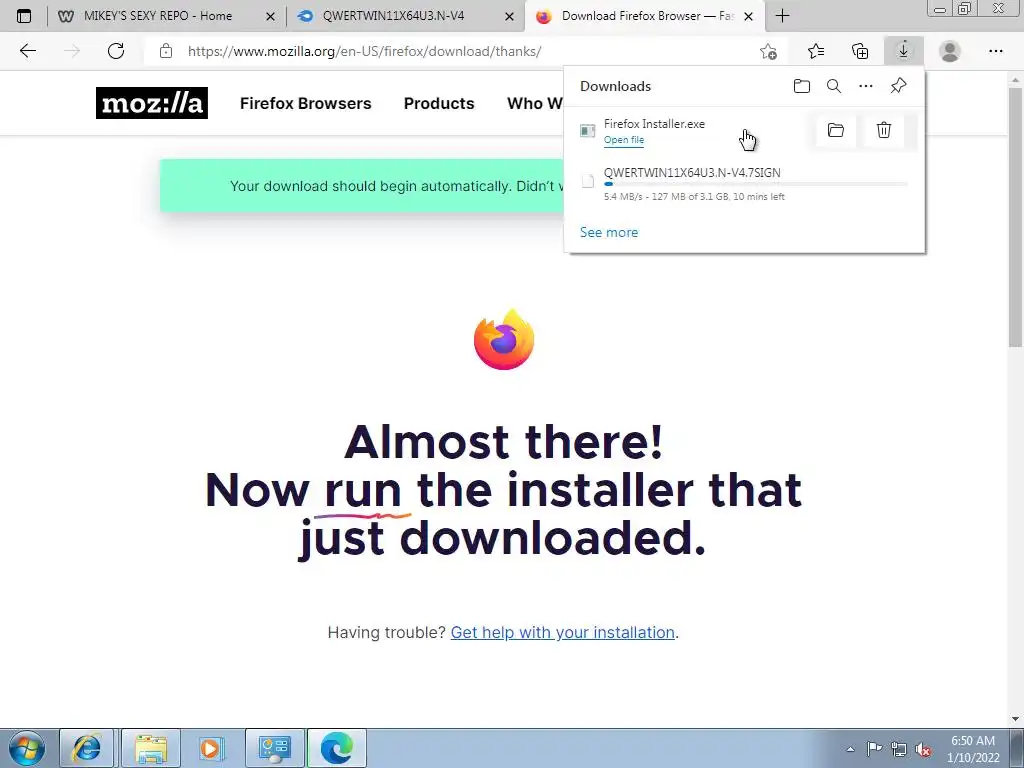The height and width of the screenshot is (768, 1024).
Task: Click See more in Downloads
Action: [x=609, y=232]
